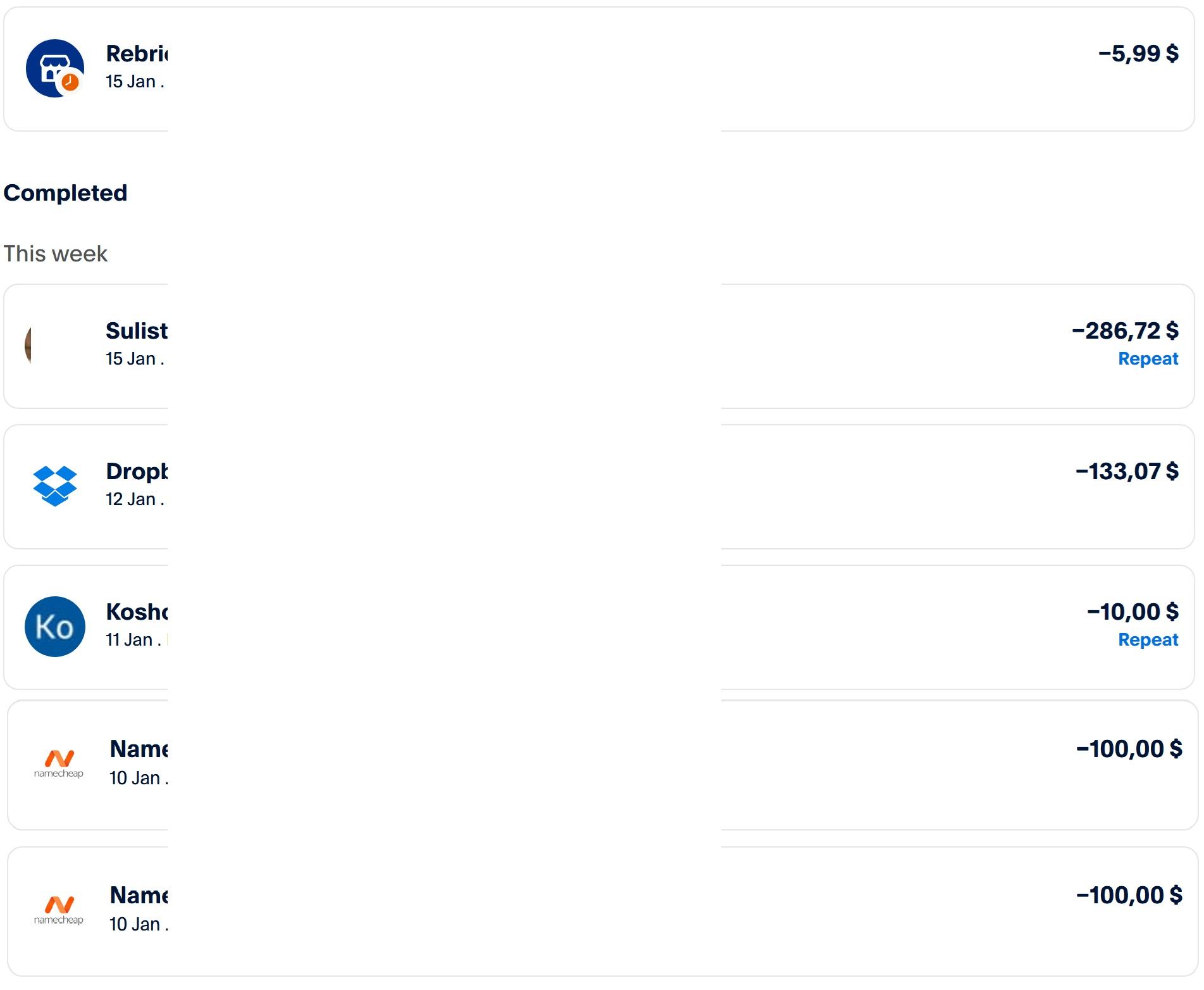Click the −10,00 $ amount

(1133, 612)
